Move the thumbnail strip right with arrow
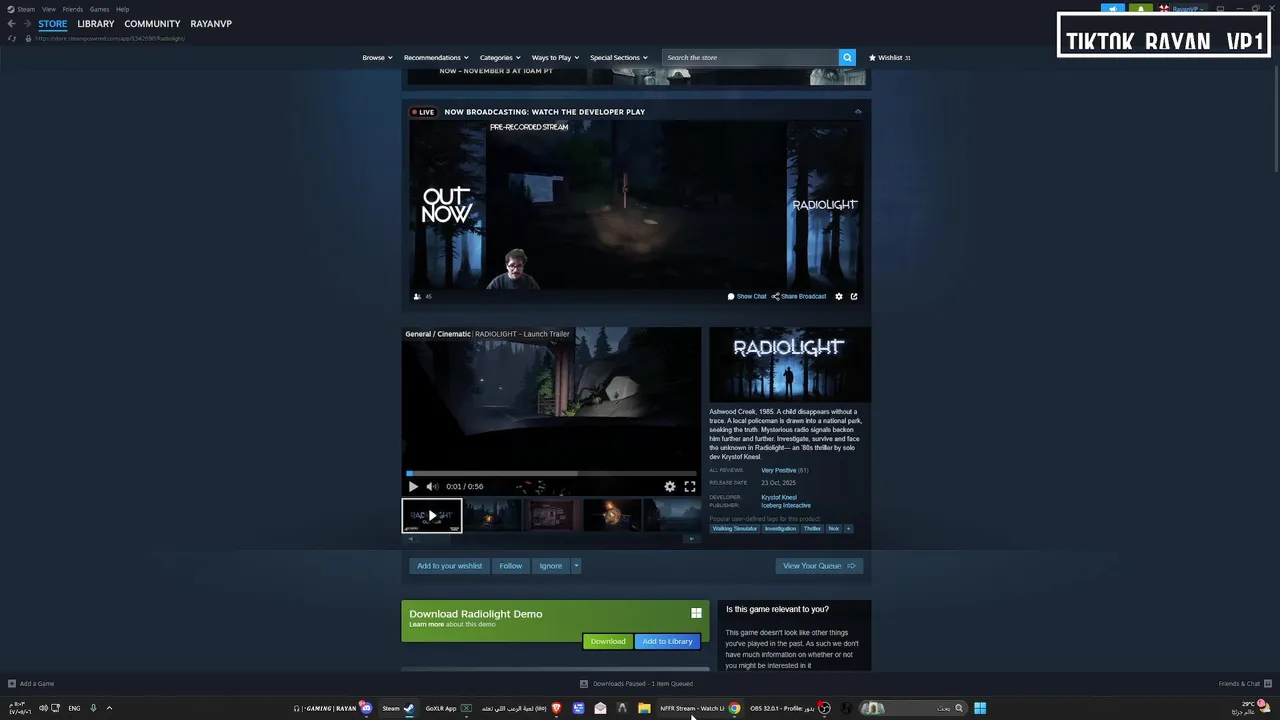This screenshot has height=720, width=1280. point(691,538)
